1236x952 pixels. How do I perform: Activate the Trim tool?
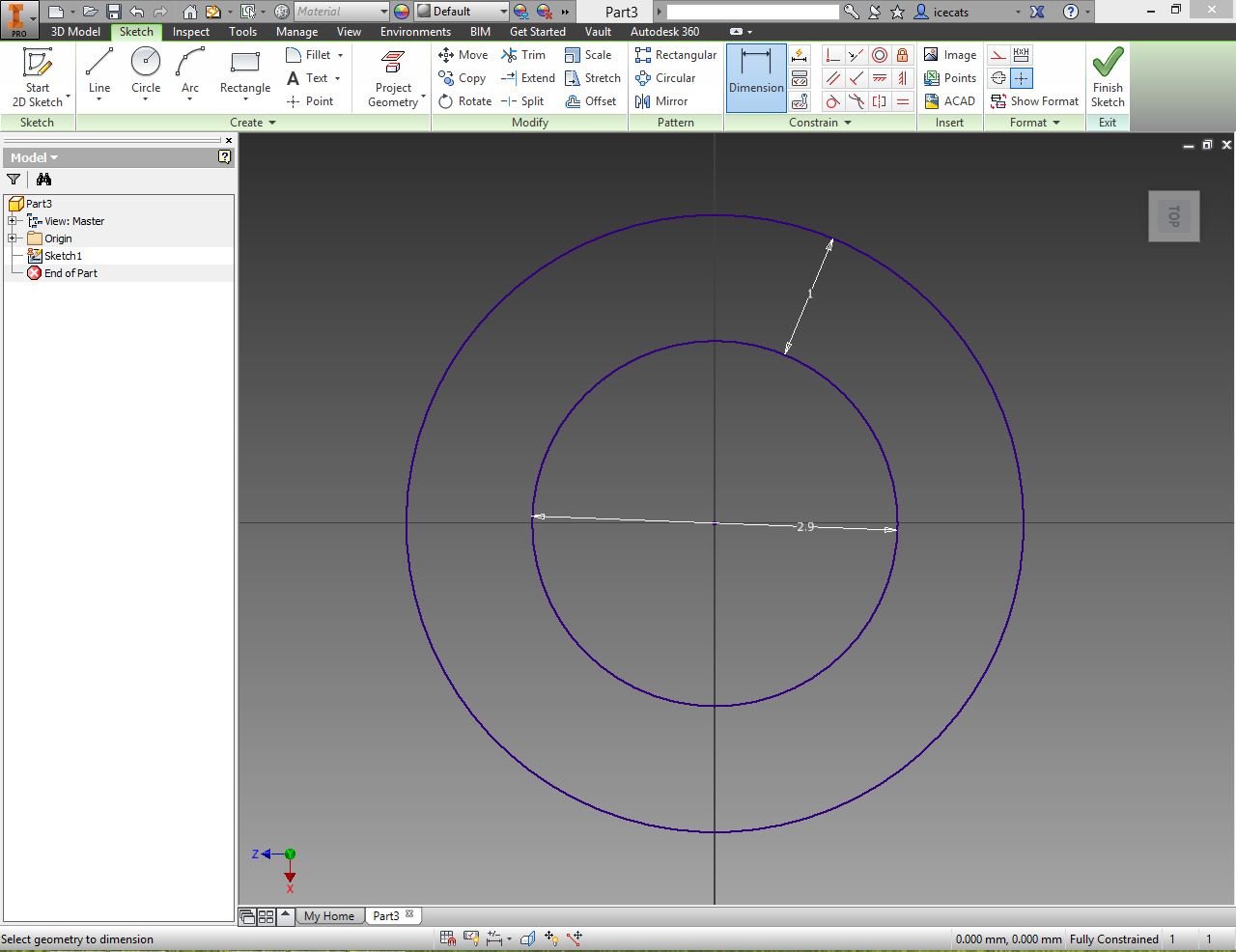click(523, 55)
